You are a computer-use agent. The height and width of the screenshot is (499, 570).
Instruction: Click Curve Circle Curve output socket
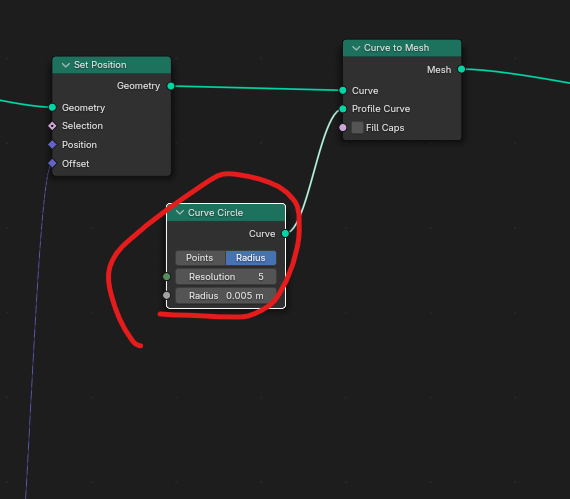[285, 233]
